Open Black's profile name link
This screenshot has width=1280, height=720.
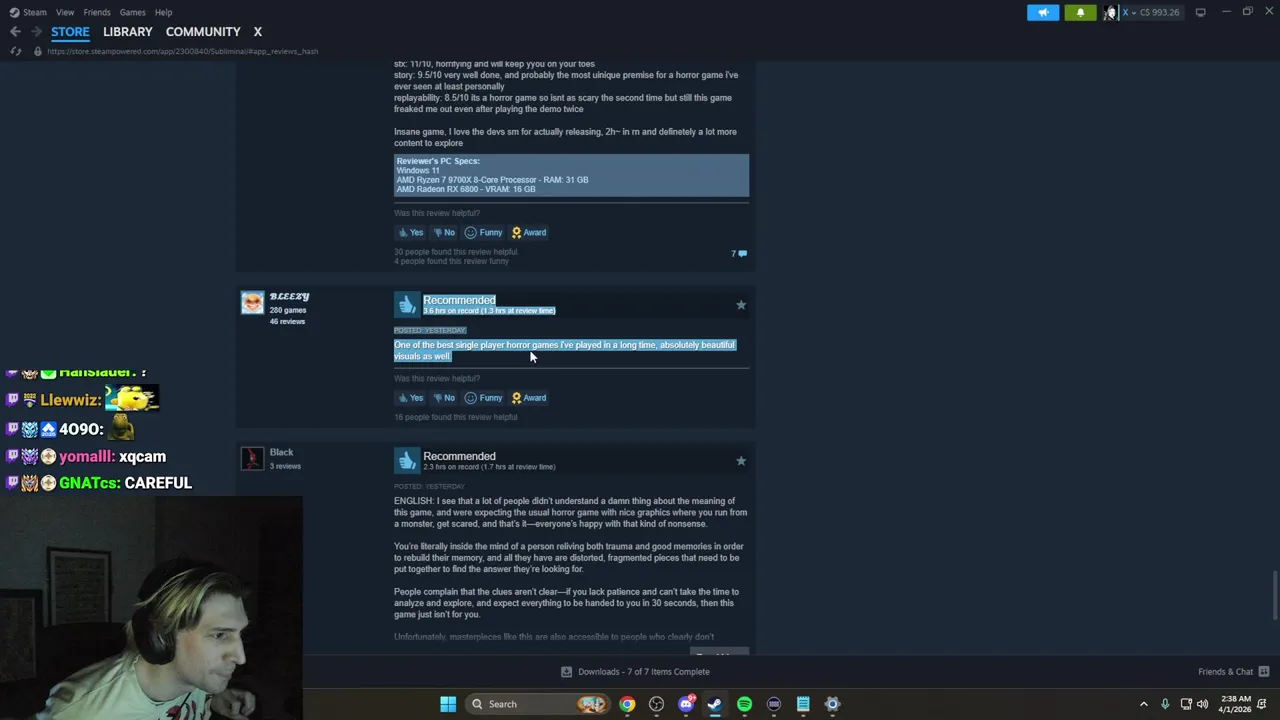281,453
